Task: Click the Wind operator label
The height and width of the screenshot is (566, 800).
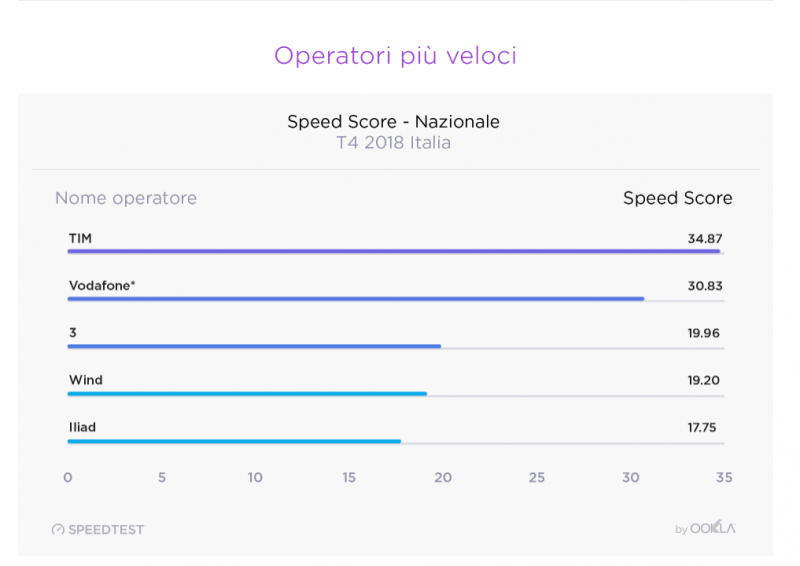Action: click(86, 380)
